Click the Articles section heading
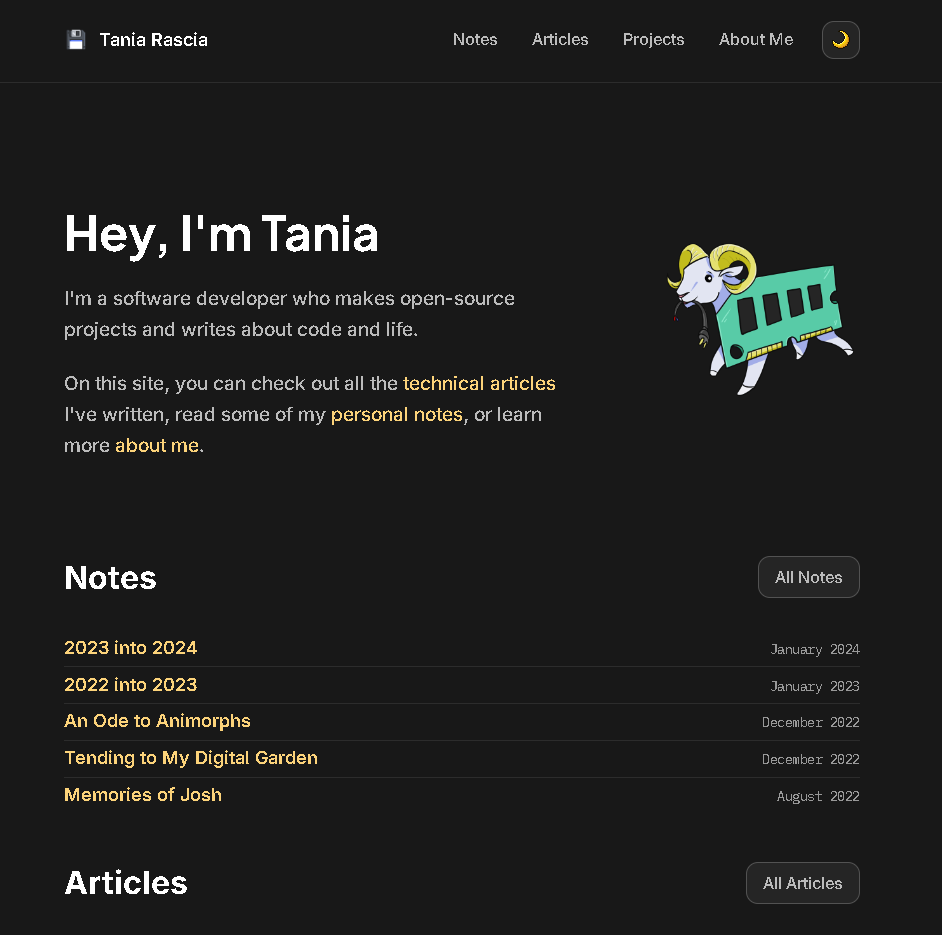 pos(126,883)
